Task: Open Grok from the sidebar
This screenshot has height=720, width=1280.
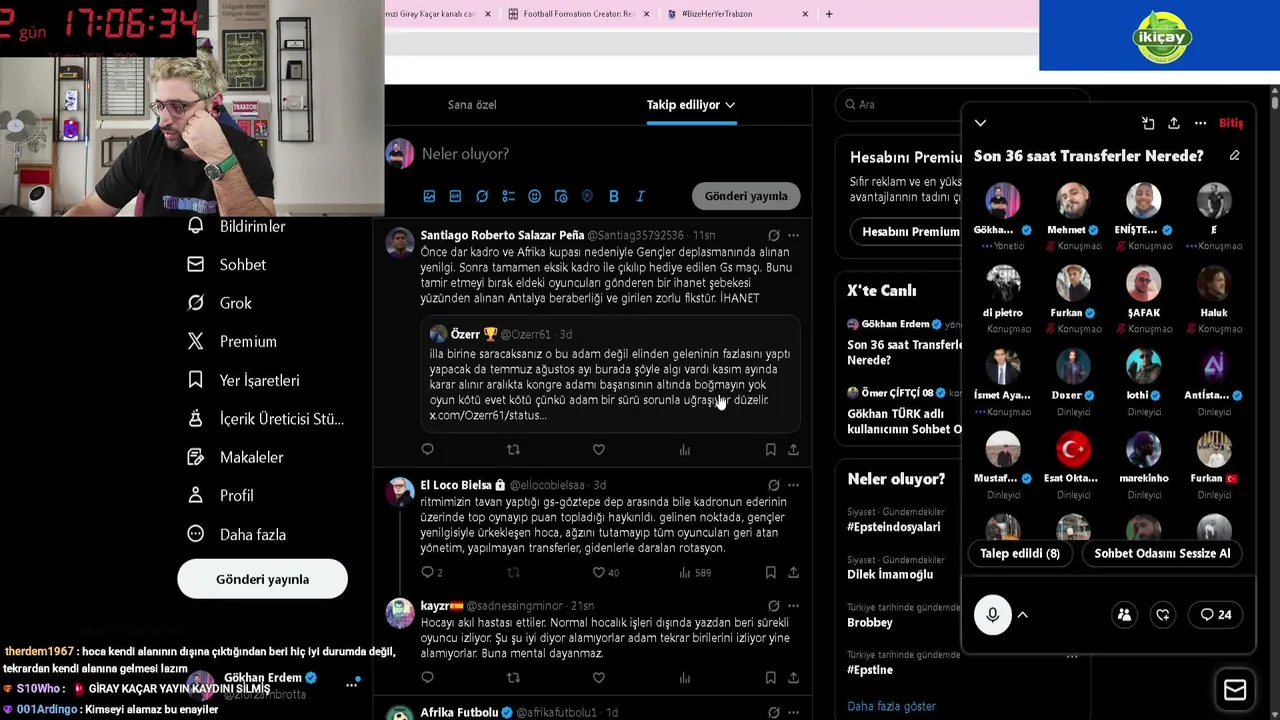Action: pos(219,303)
